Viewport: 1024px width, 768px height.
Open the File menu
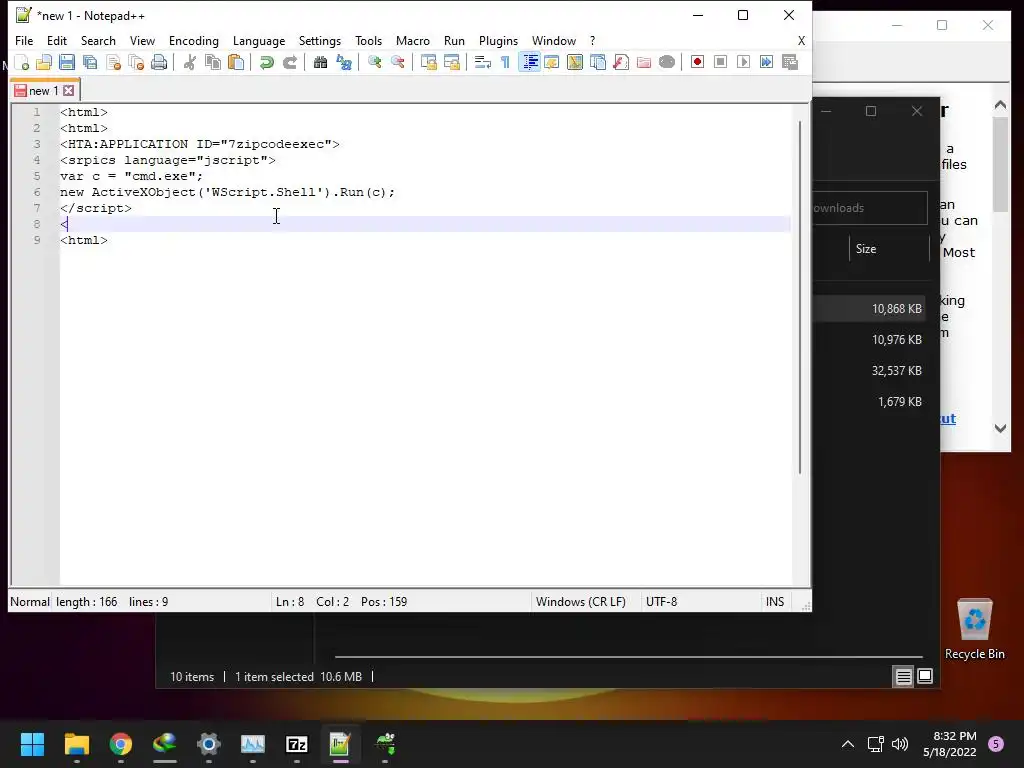(24, 40)
